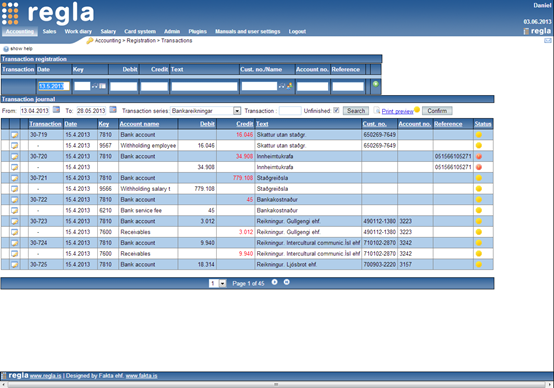Open the Accounting menu
The width and height of the screenshot is (554, 388).
click(x=20, y=31)
